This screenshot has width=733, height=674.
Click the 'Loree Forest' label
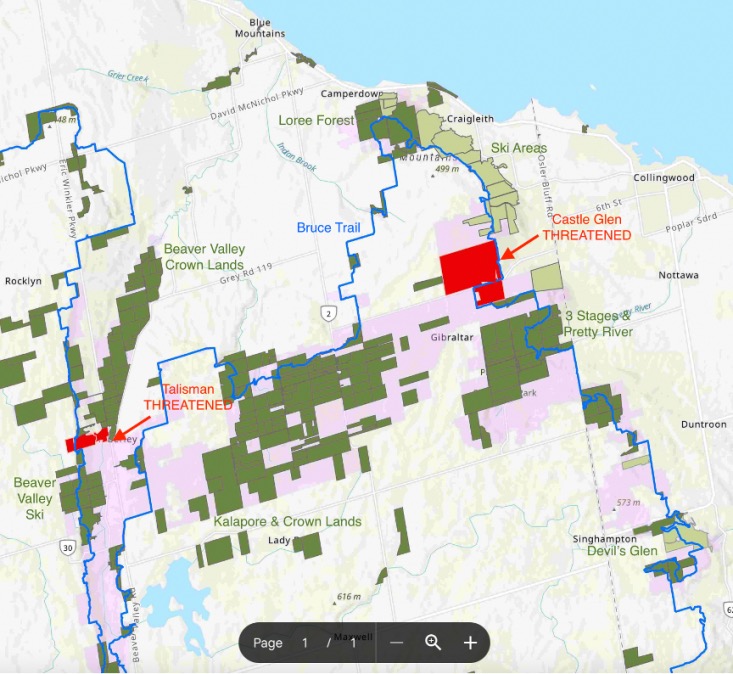[316, 121]
